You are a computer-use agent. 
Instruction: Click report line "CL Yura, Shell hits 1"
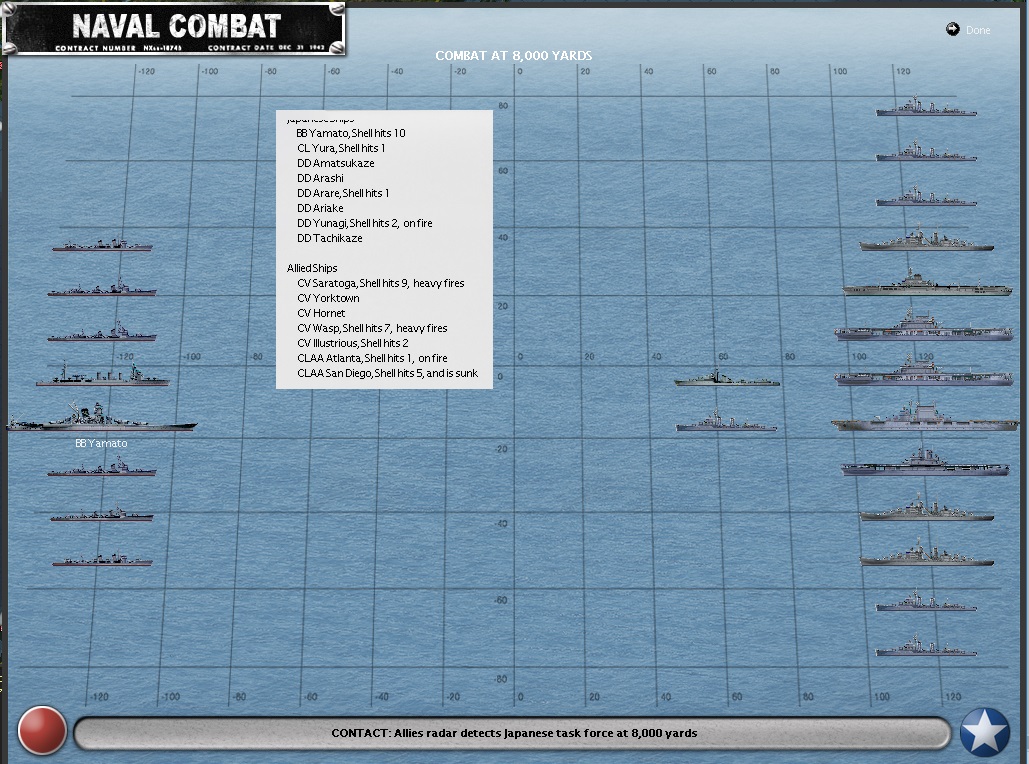pos(341,148)
